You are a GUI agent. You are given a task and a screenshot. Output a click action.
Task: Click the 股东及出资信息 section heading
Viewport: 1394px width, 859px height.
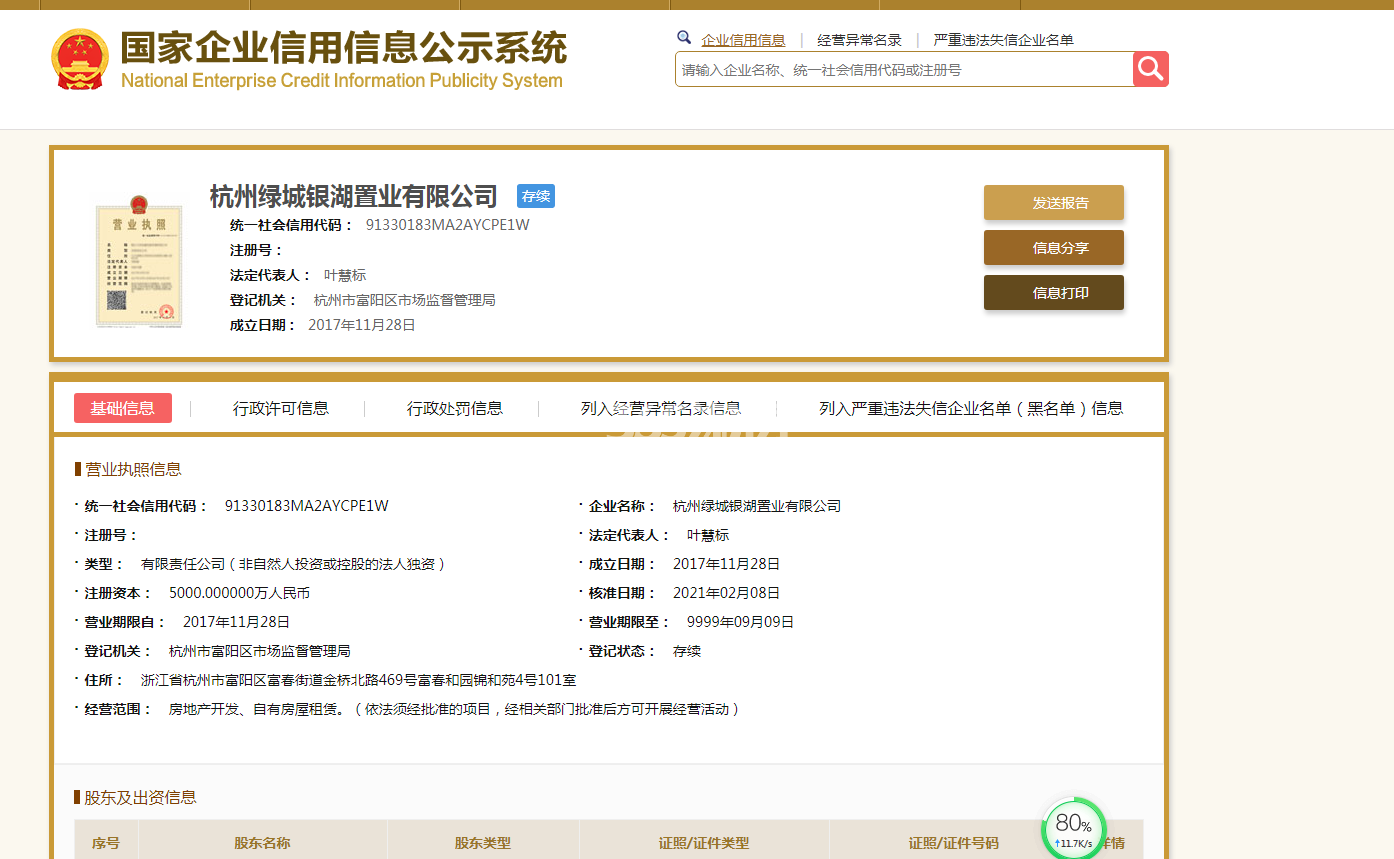pyautogui.click(x=140, y=797)
